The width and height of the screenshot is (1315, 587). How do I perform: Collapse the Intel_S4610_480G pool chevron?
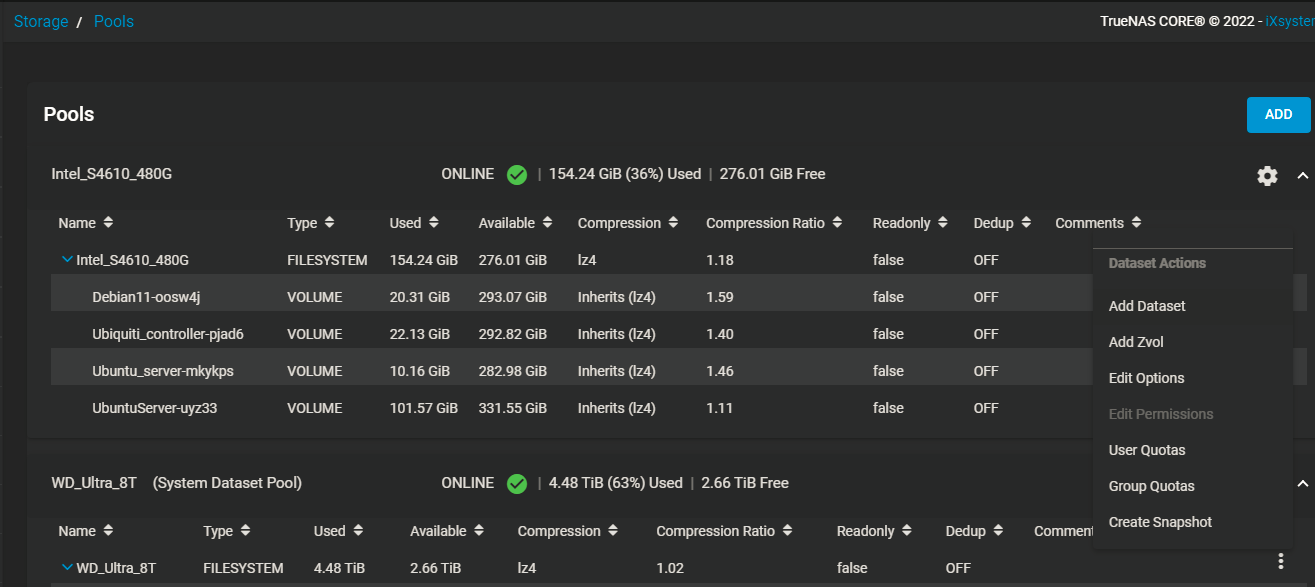click(x=1302, y=176)
